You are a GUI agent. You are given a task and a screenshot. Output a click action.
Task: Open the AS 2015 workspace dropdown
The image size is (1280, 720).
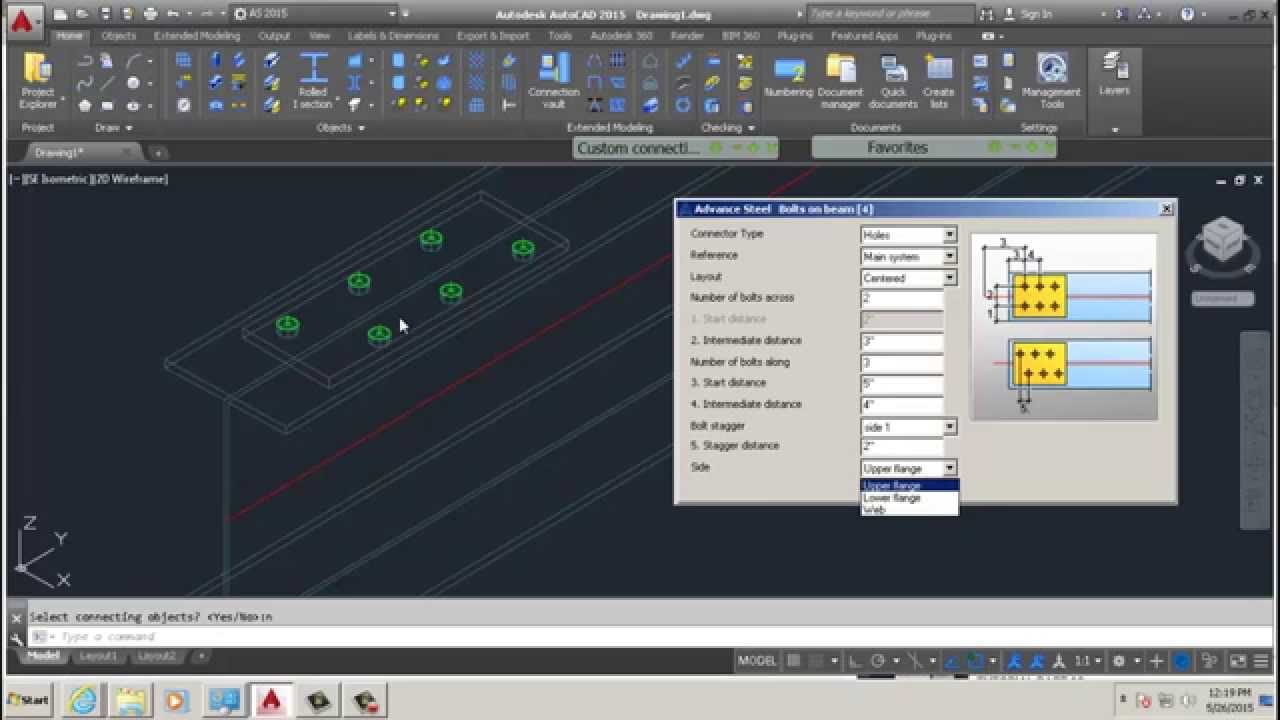point(314,14)
